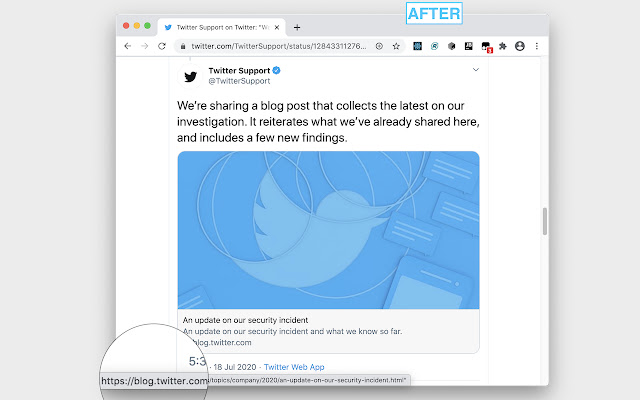
Task: Click the yellow minimize window button
Action: [x=137, y=26]
